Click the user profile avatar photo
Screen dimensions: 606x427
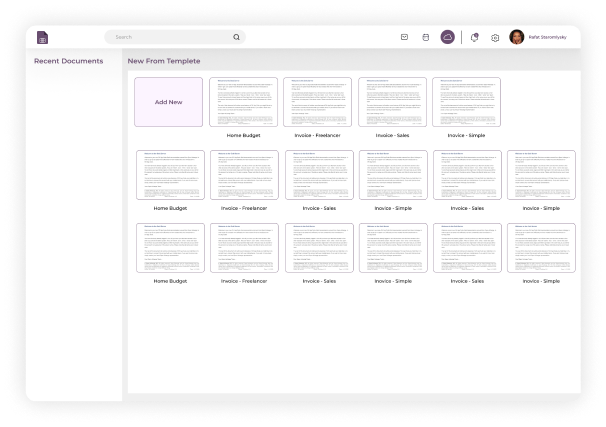517,37
